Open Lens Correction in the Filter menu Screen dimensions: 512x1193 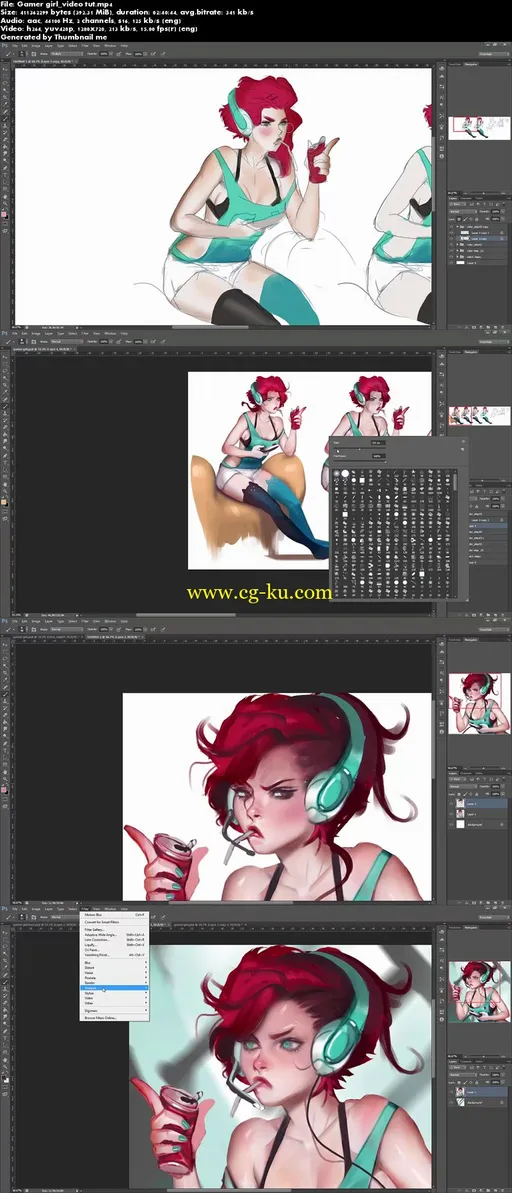point(114,940)
